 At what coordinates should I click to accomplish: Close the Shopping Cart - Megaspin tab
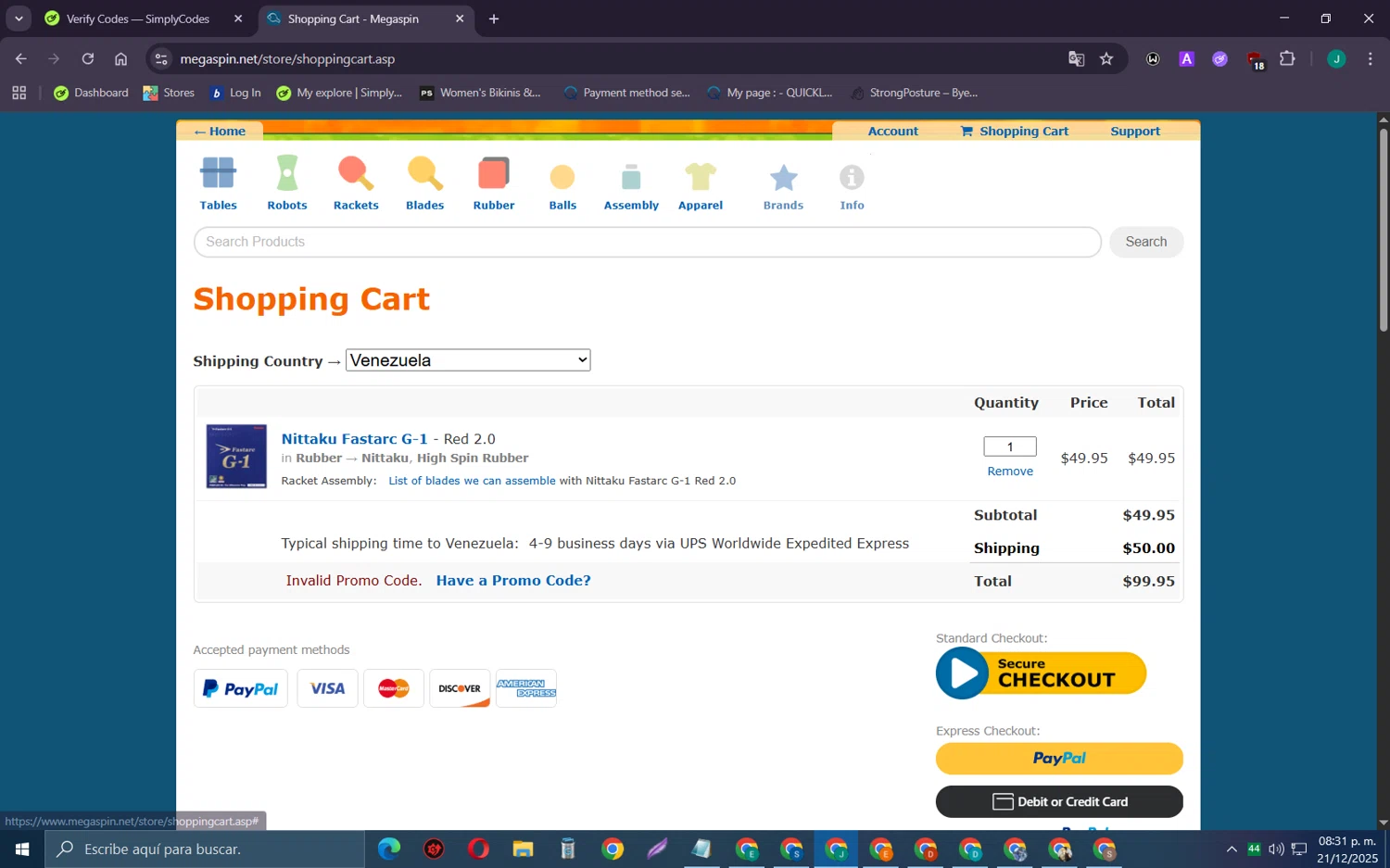point(460,19)
